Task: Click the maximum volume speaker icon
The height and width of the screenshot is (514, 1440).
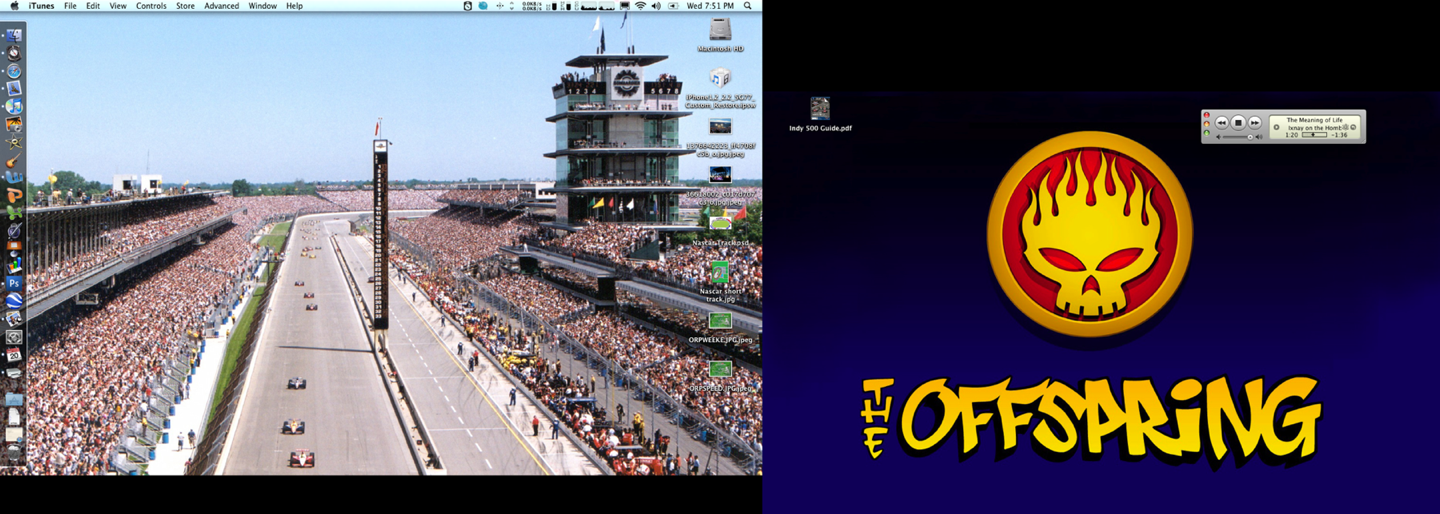Action: (1259, 137)
